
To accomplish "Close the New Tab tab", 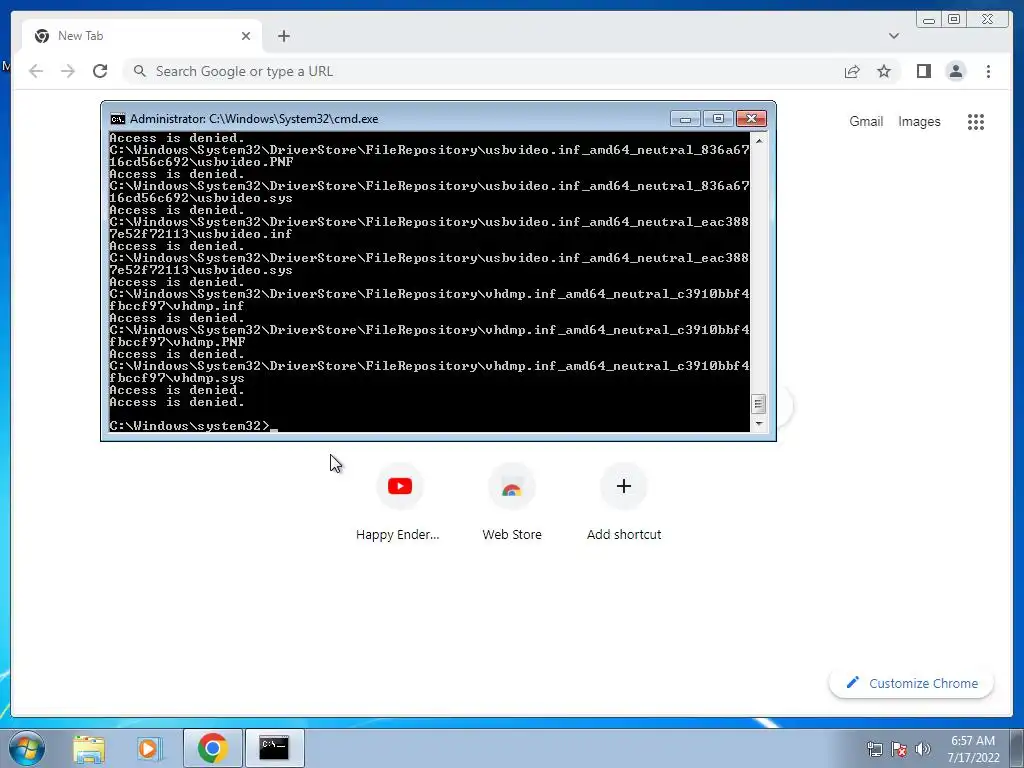I will pyautogui.click(x=246, y=36).
